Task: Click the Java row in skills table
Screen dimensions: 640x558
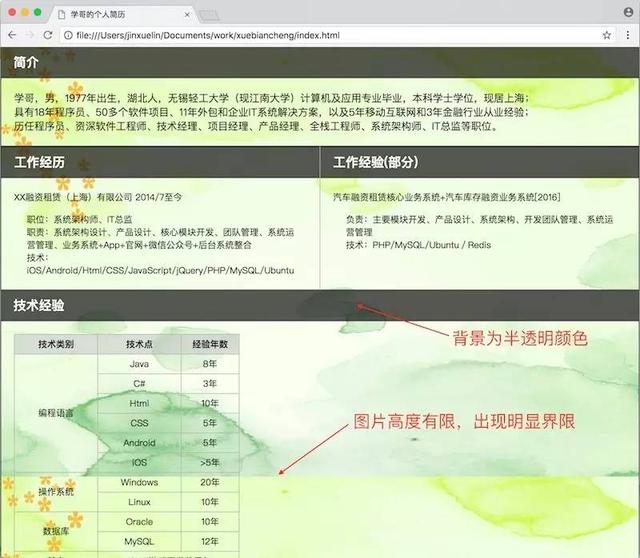Action: pos(168,364)
